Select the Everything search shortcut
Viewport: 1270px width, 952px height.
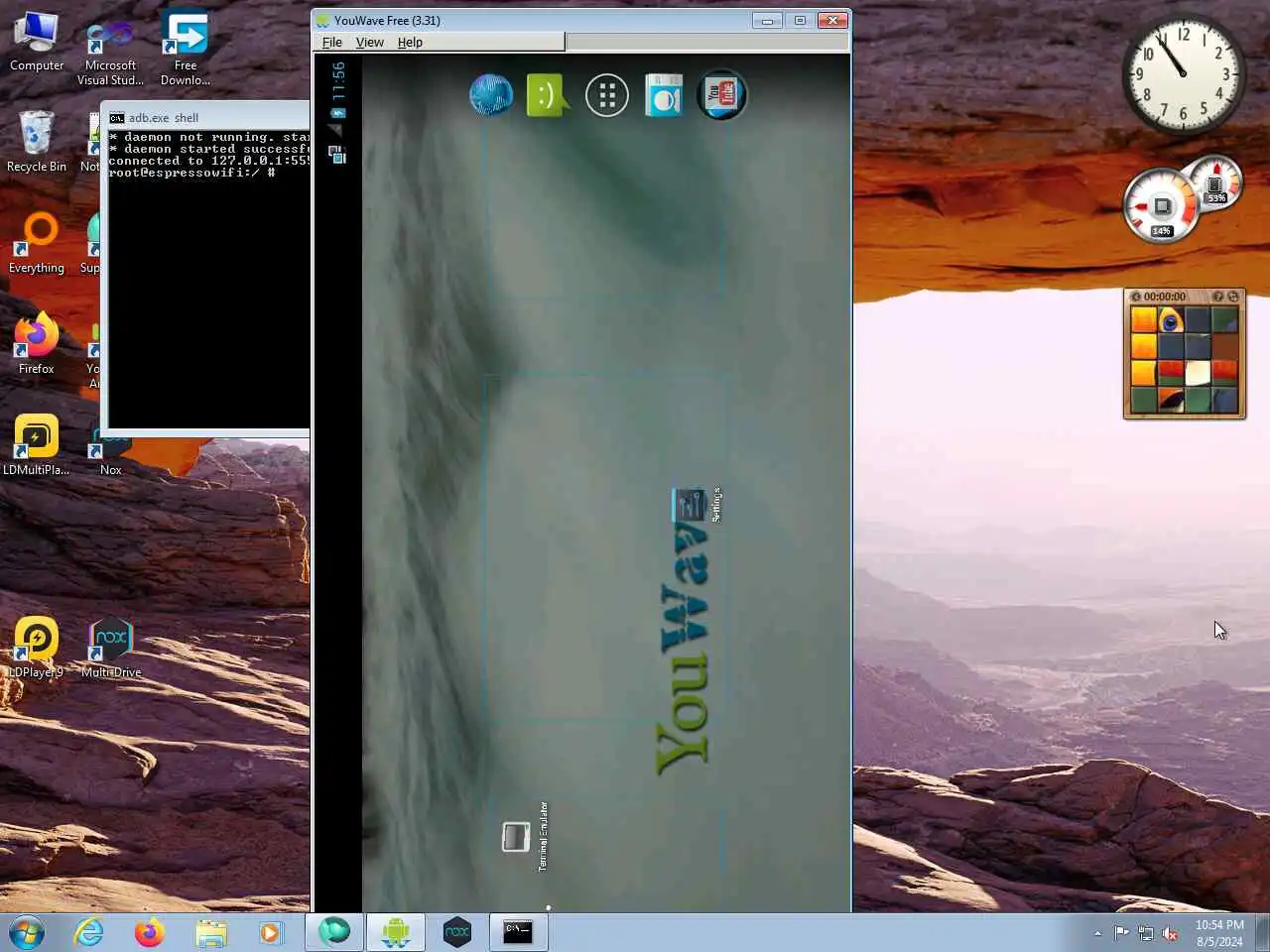tap(37, 244)
